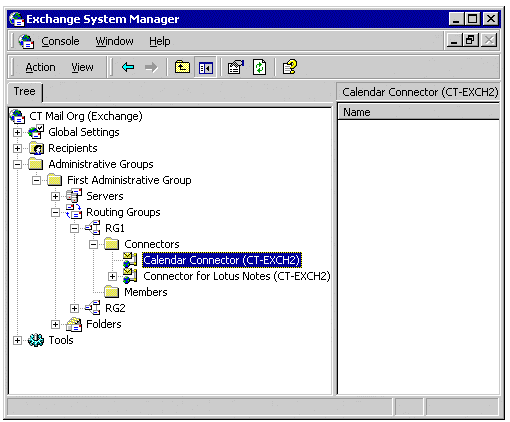Expand the Servers node
This screenshot has width=510, height=422.
coord(55,196)
